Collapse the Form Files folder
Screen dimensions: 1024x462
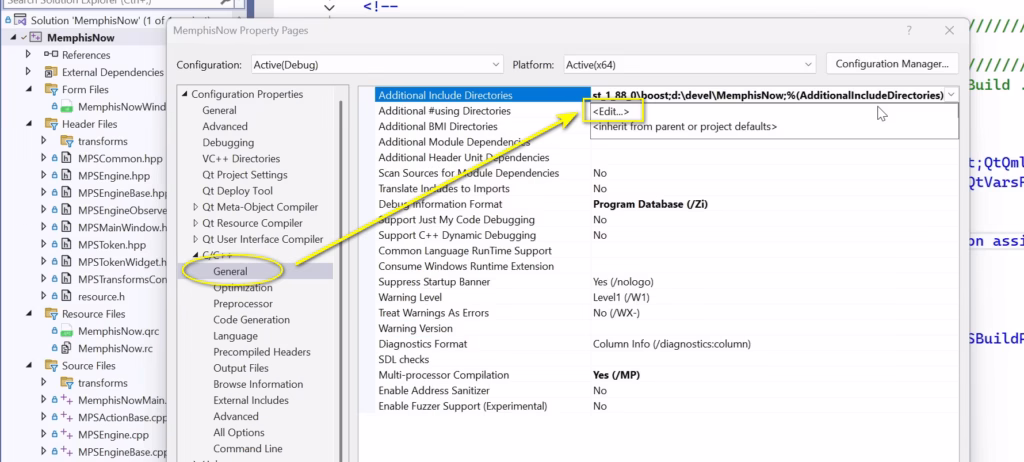[28, 89]
